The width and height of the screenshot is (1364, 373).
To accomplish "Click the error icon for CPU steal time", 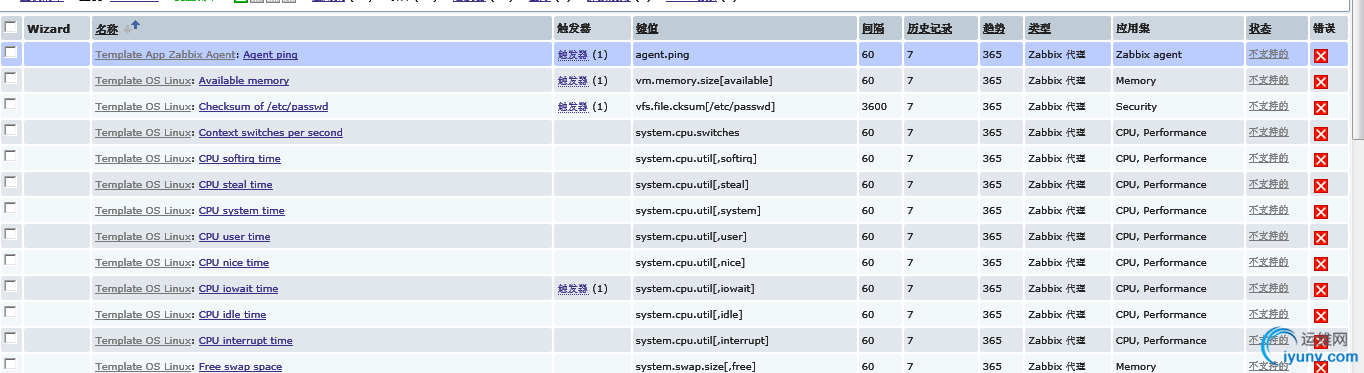I will click(x=1320, y=186).
